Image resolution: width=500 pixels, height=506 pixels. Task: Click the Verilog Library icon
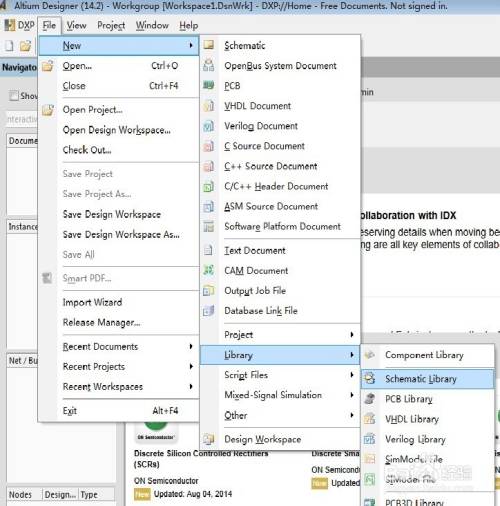[370, 439]
